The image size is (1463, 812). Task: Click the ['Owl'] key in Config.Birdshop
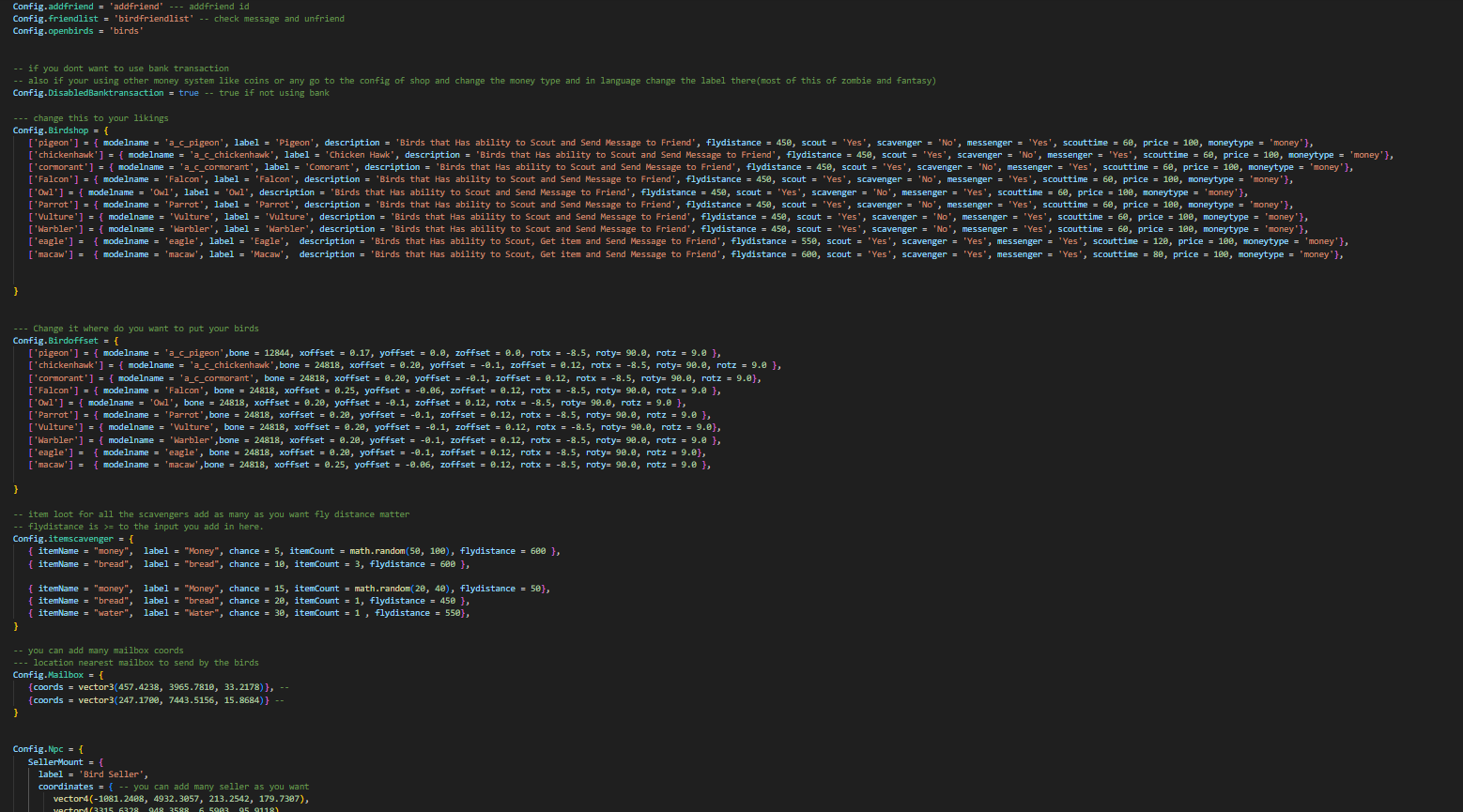[x=46, y=192]
